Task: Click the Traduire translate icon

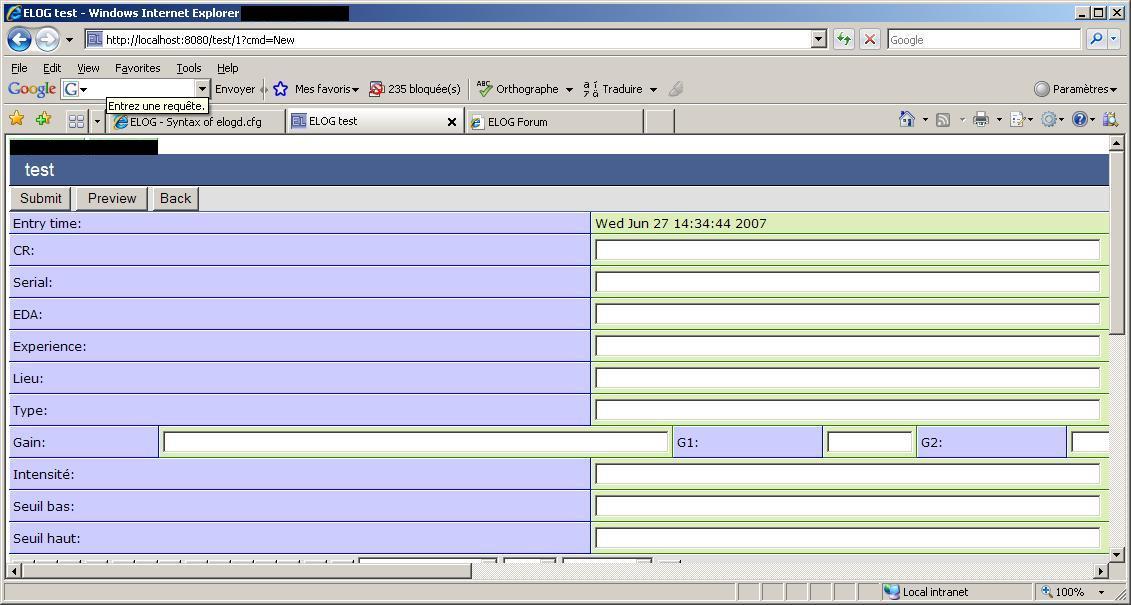Action: coord(591,89)
